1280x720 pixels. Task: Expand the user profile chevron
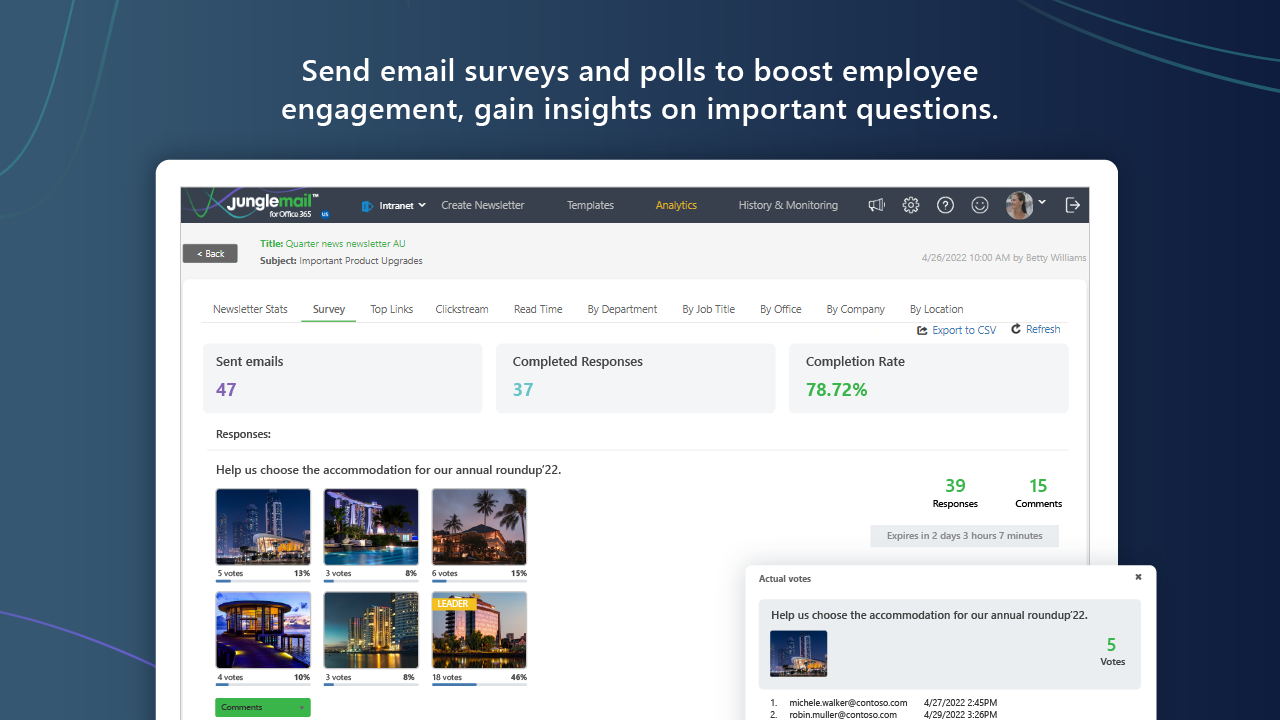click(x=1041, y=202)
